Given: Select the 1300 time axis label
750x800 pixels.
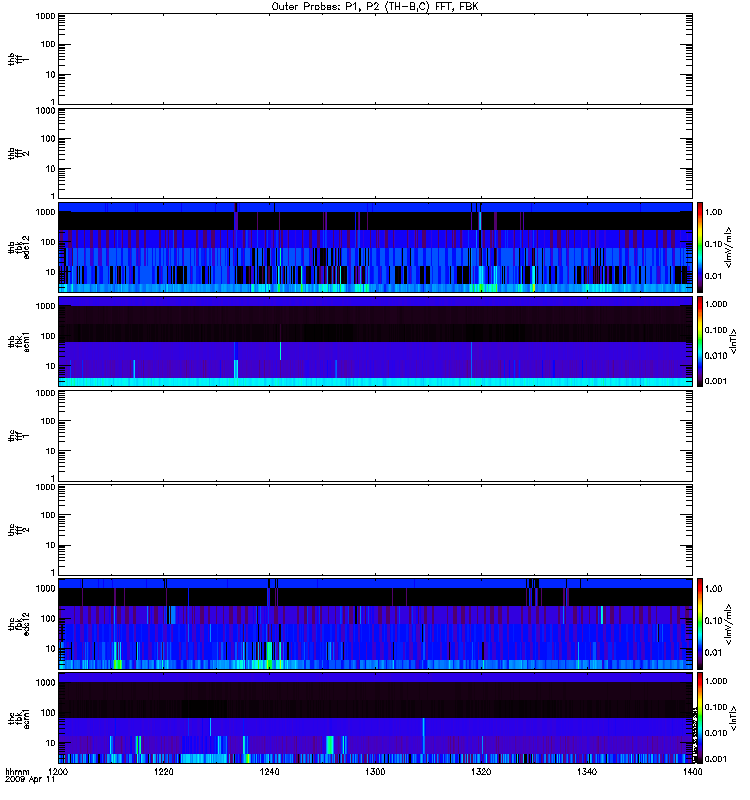Looking at the screenshot, I should click(x=376, y=772).
